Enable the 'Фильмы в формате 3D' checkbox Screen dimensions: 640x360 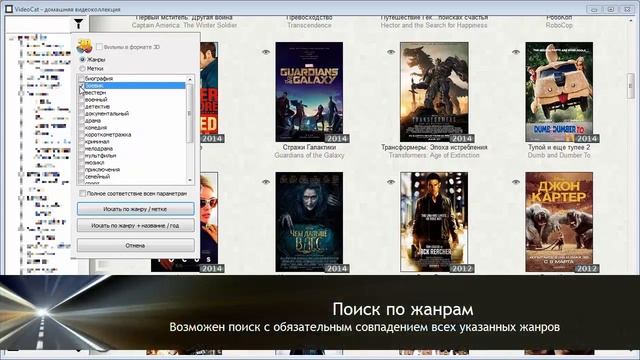(99, 47)
